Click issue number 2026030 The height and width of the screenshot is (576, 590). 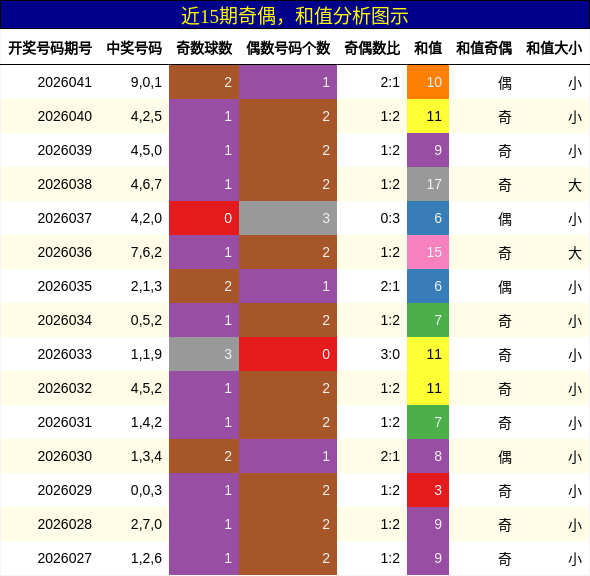pos(65,456)
